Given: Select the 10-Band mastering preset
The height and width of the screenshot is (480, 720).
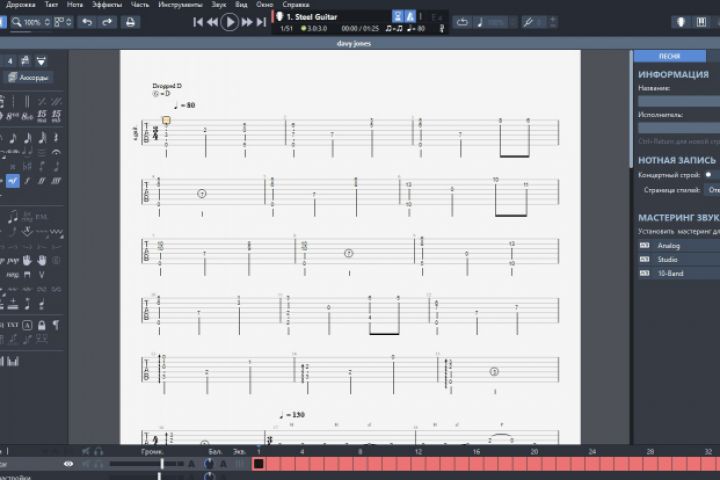Looking at the screenshot, I should (679, 273).
